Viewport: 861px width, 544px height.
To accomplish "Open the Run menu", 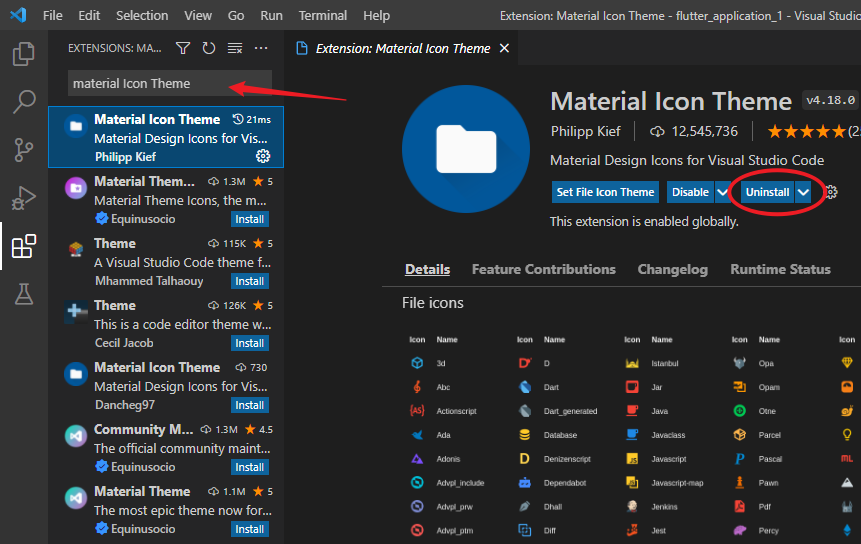I will click(x=271, y=15).
